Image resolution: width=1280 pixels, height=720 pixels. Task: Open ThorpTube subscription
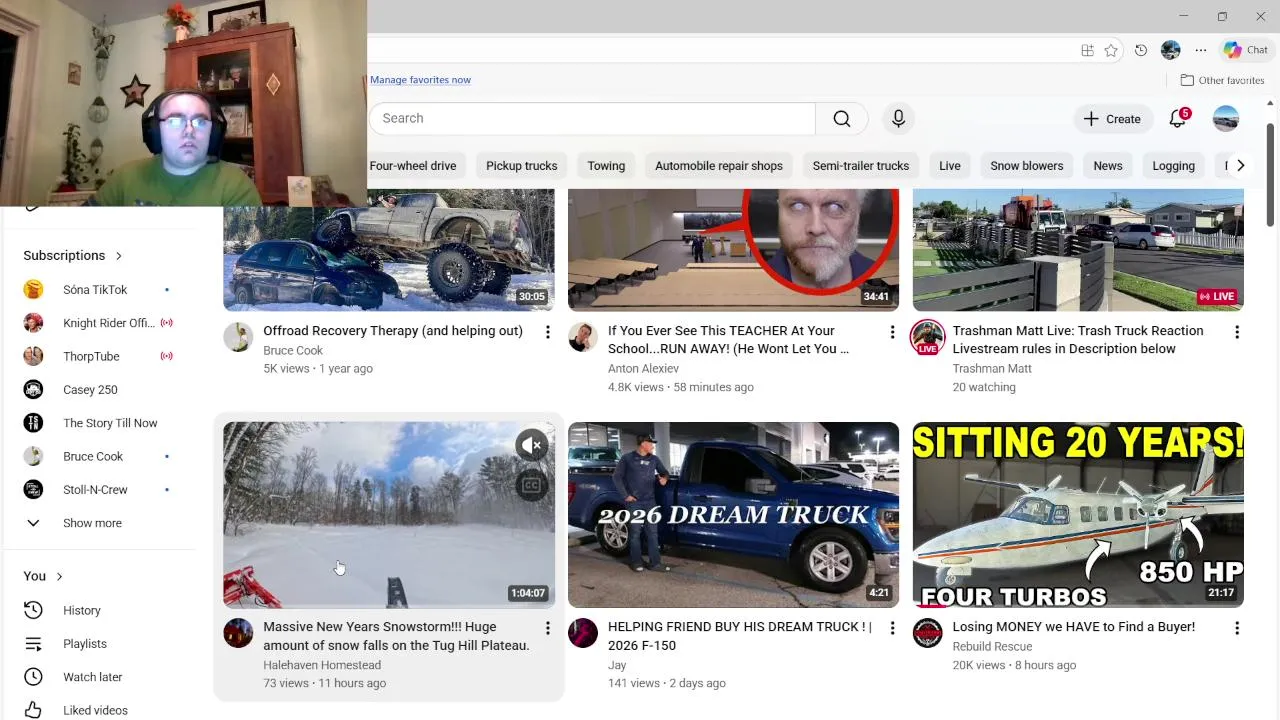coord(98,356)
